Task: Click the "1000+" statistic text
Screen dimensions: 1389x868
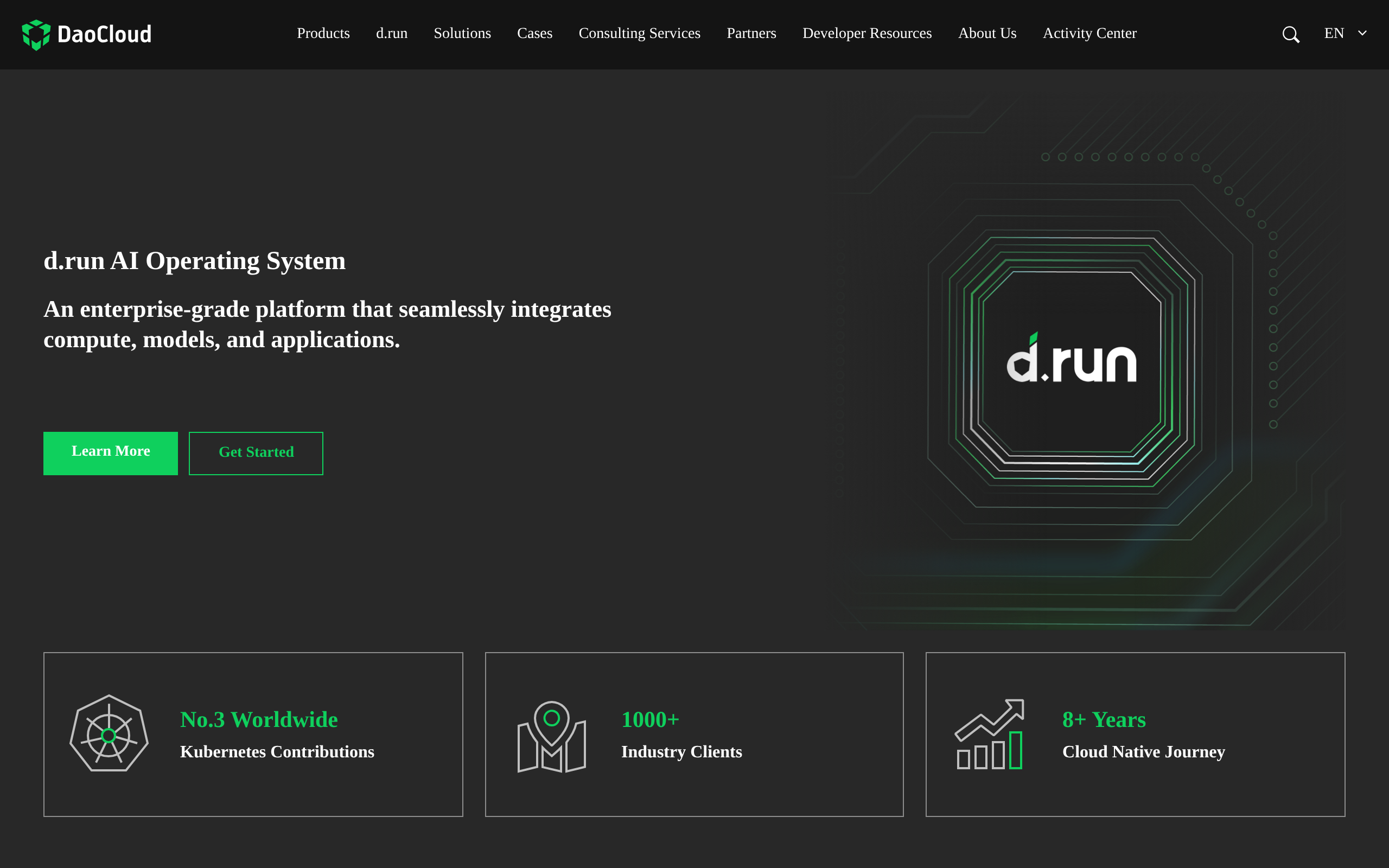Action: click(x=651, y=719)
